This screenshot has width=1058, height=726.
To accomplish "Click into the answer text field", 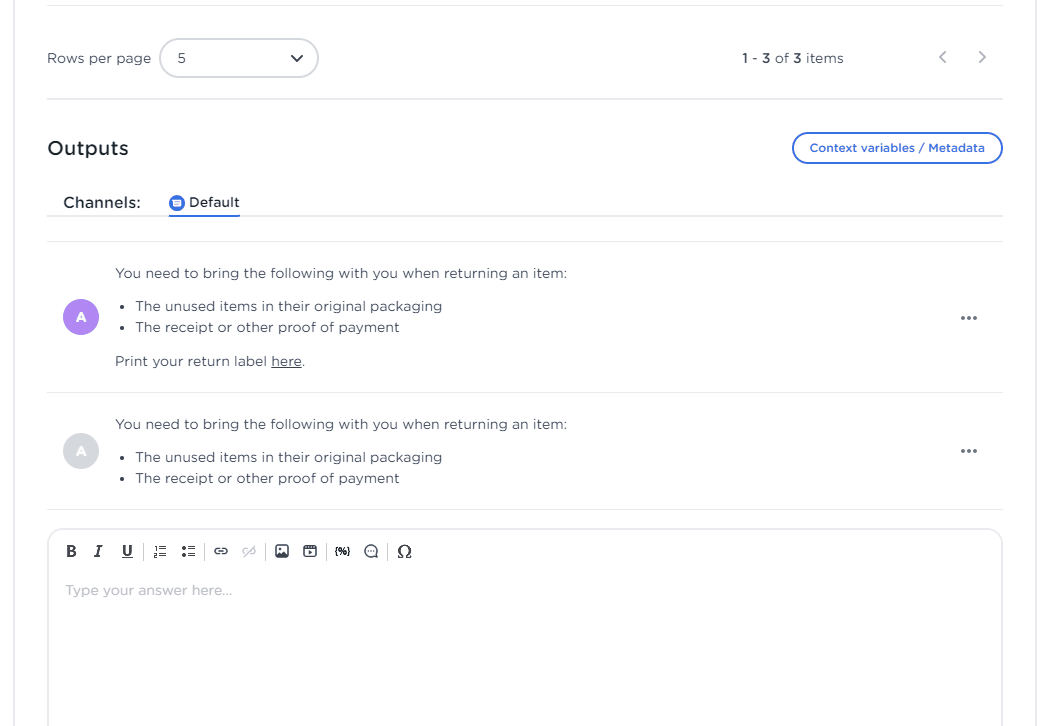I will (x=524, y=640).
